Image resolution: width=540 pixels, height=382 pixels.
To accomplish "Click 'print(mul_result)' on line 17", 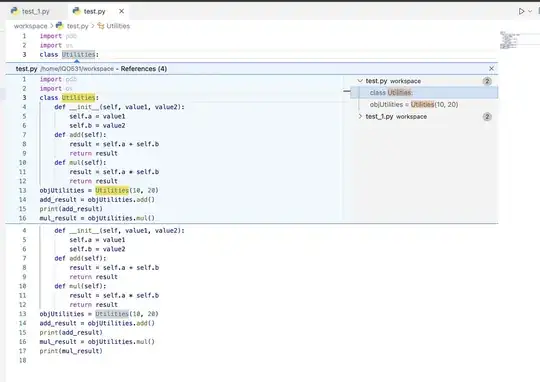I will click(x=71, y=351).
